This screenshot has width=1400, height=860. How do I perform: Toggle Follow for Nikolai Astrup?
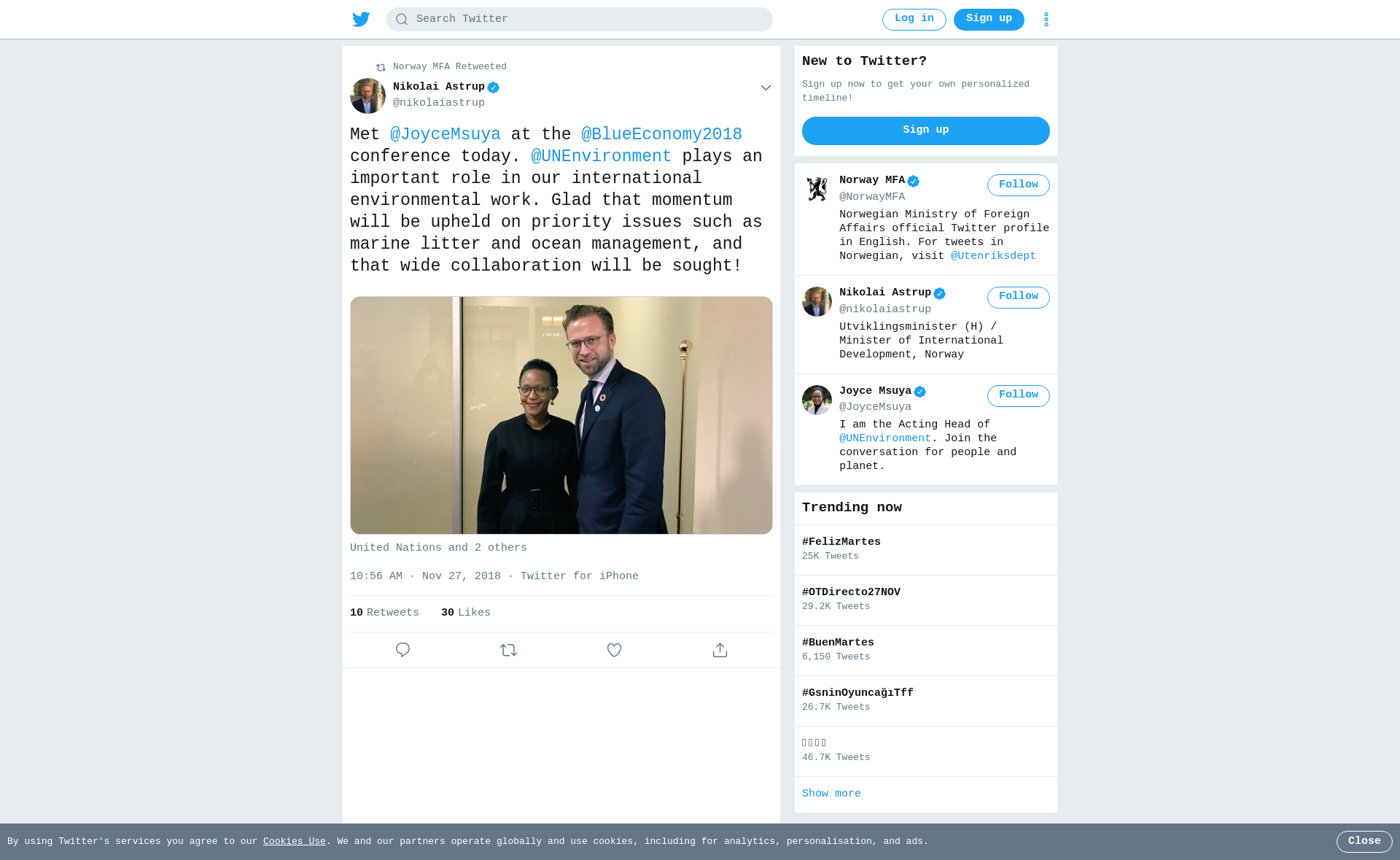[1018, 297]
